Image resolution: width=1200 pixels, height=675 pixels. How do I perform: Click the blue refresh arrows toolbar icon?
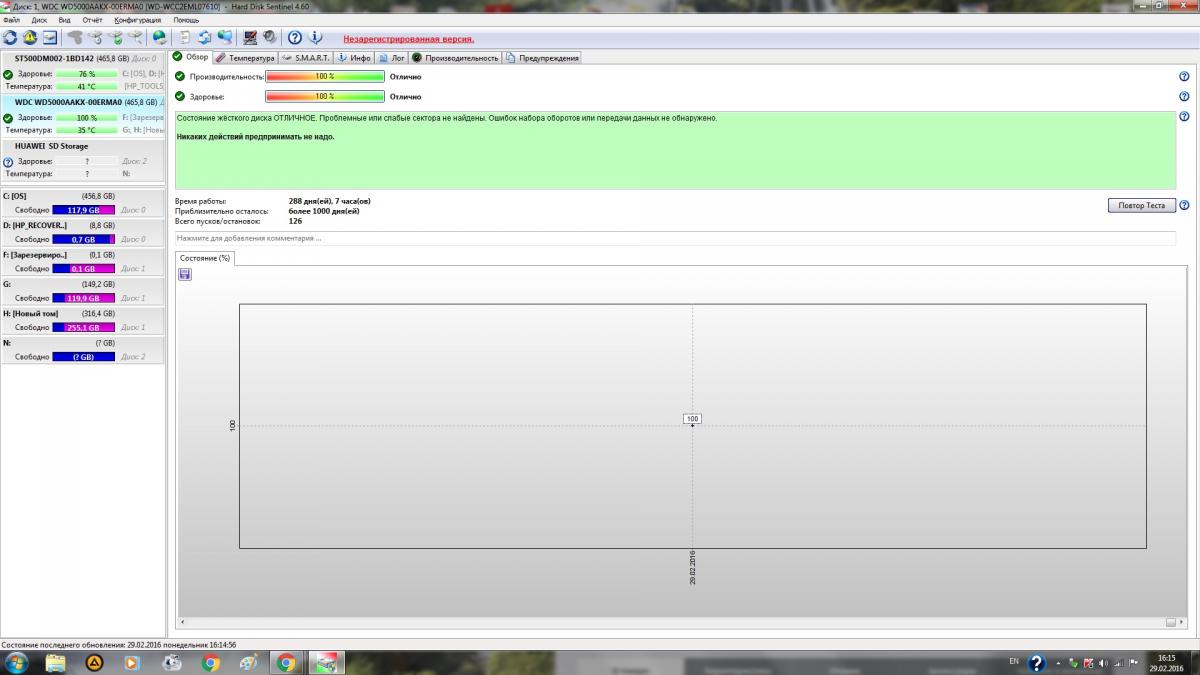pyautogui.click(x=10, y=38)
